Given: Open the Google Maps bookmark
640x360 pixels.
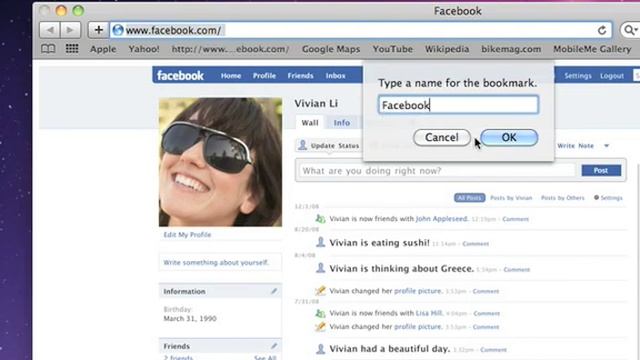Looking at the screenshot, I should pos(331,49).
